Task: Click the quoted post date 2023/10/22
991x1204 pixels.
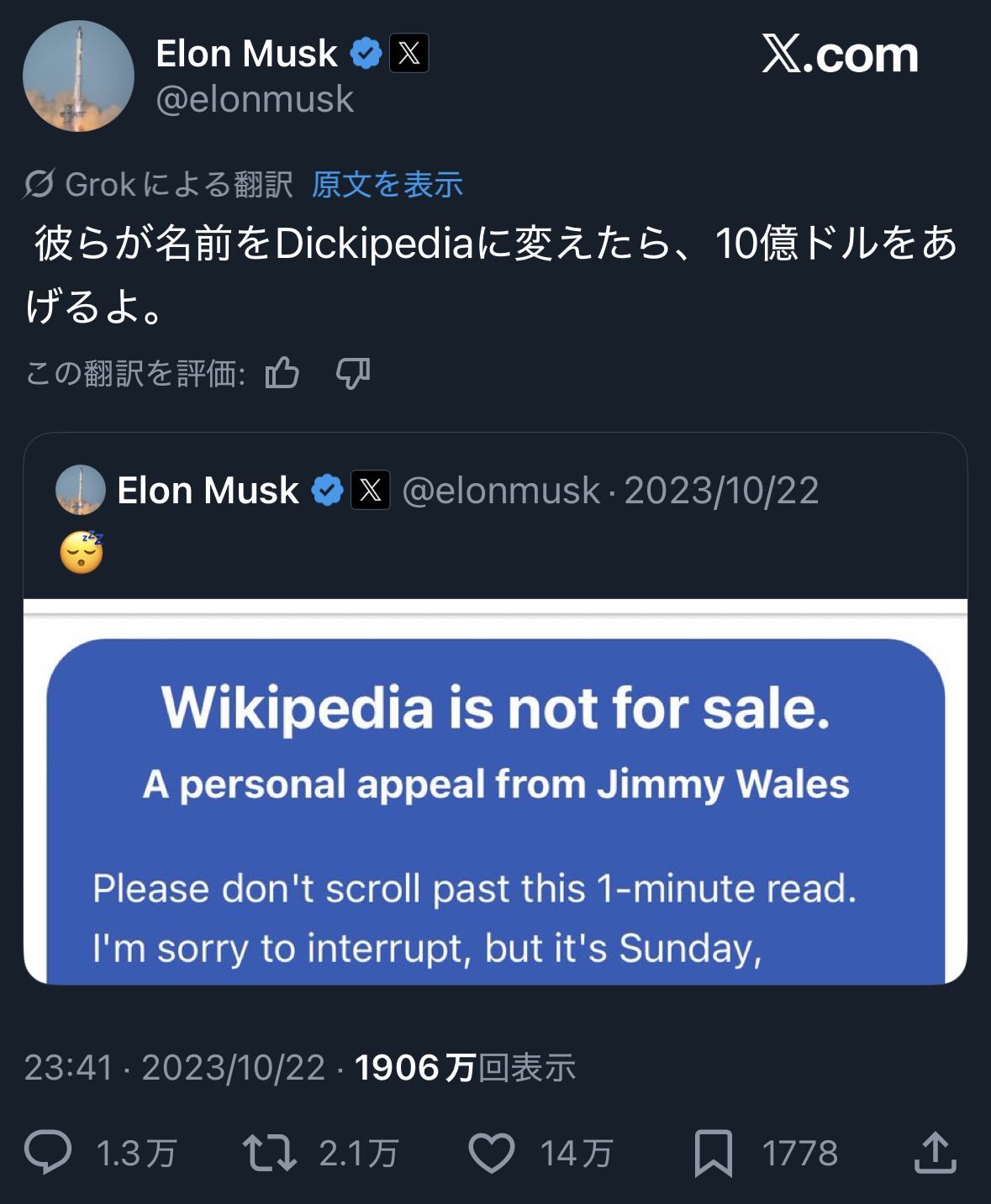Action: [x=721, y=491]
